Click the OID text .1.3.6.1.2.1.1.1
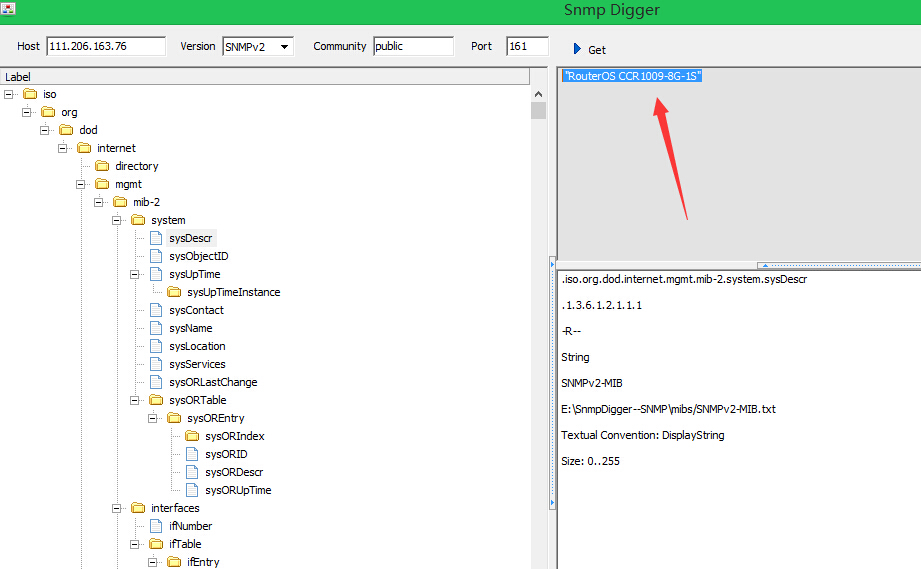This screenshot has height=569, width=921. [601, 305]
